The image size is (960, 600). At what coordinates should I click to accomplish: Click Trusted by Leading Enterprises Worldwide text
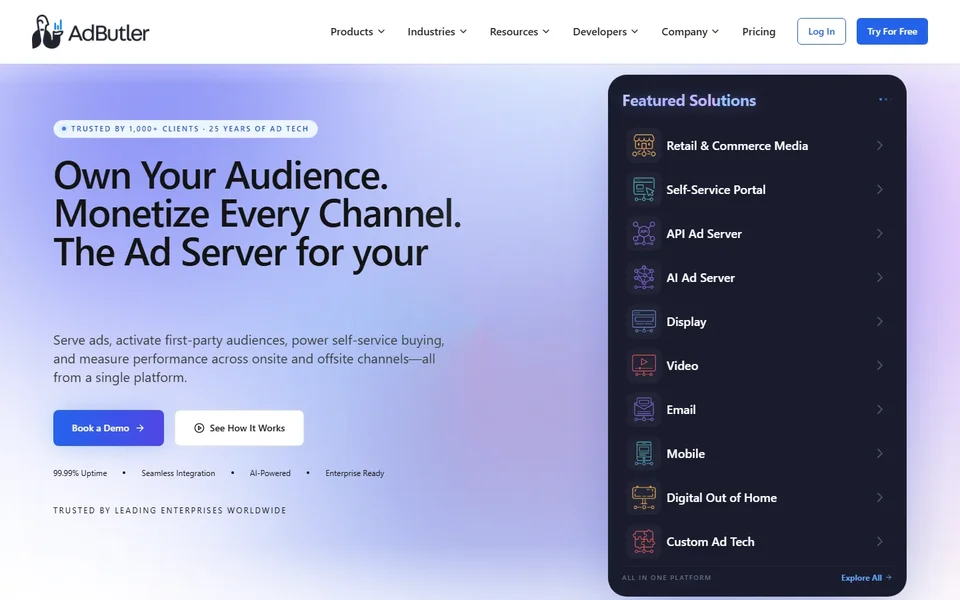pyautogui.click(x=170, y=510)
